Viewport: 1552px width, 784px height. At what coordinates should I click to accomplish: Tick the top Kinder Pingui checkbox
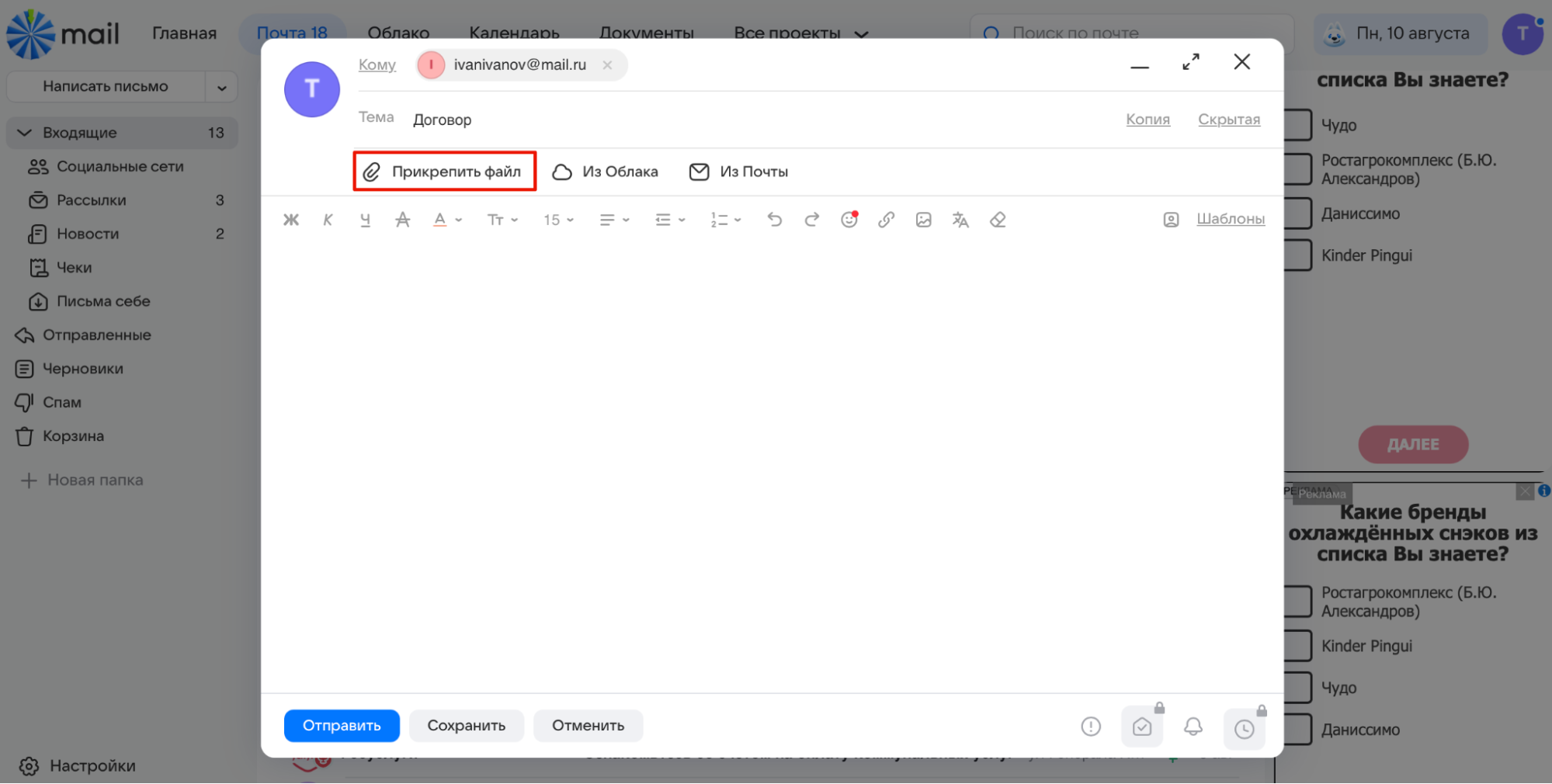[x=1297, y=255]
